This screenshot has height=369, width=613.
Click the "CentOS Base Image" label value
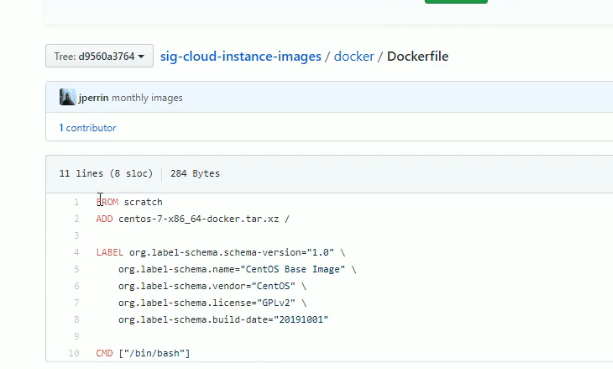click(293, 269)
